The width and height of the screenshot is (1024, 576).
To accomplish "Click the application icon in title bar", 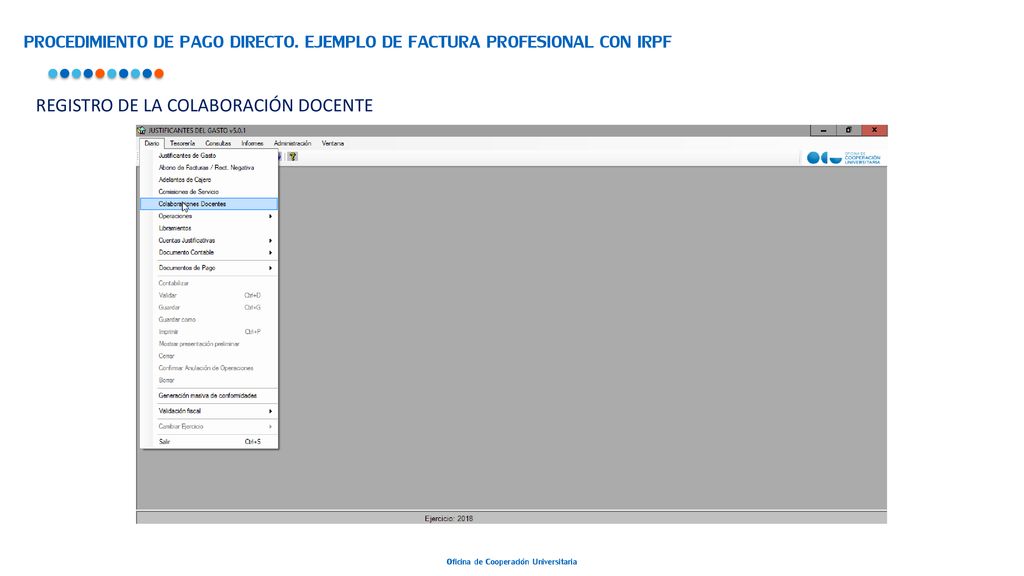I will coord(142,130).
